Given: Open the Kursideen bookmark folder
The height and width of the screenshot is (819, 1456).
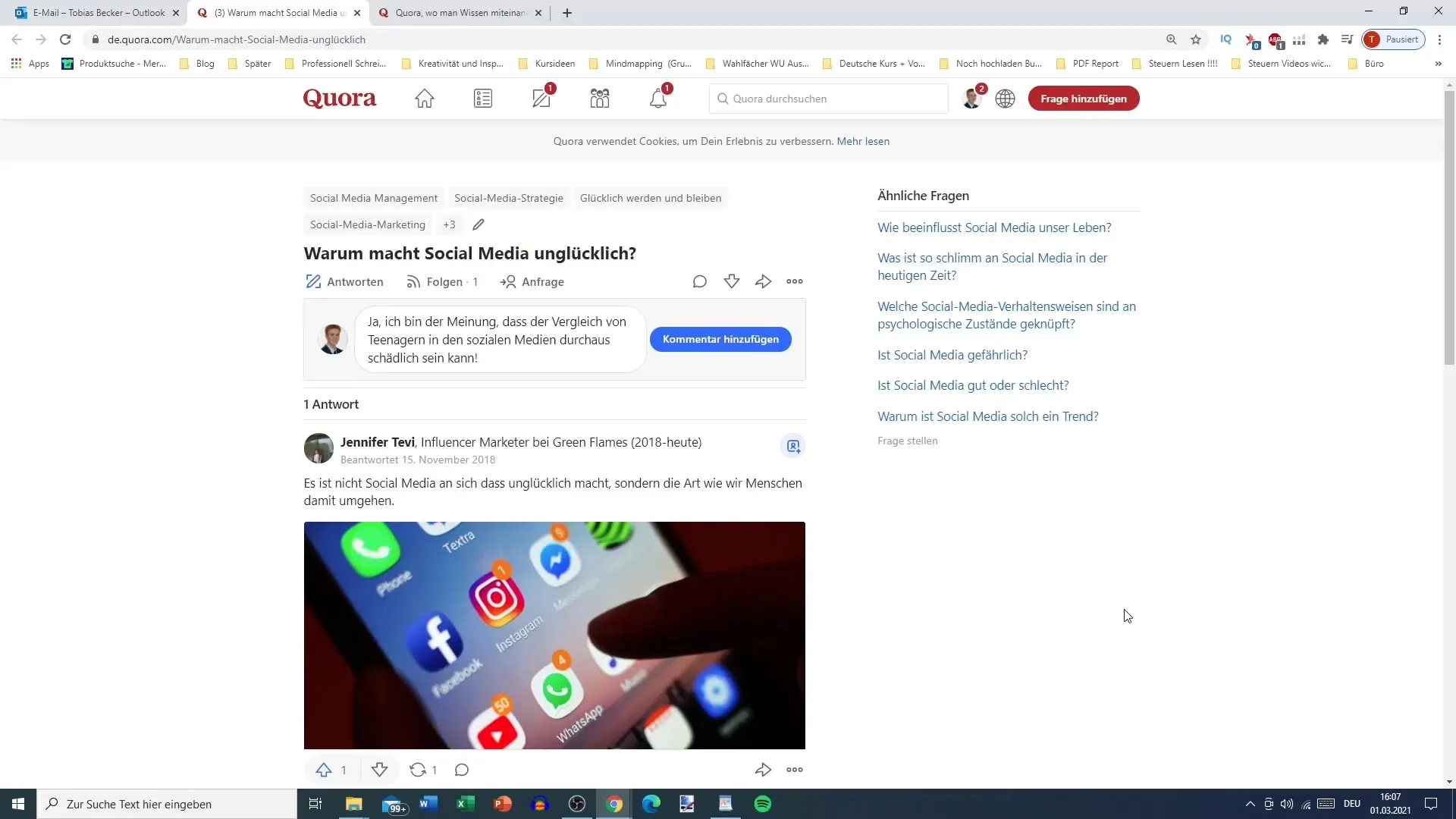Looking at the screenshot, I should [x=547, y=64].
